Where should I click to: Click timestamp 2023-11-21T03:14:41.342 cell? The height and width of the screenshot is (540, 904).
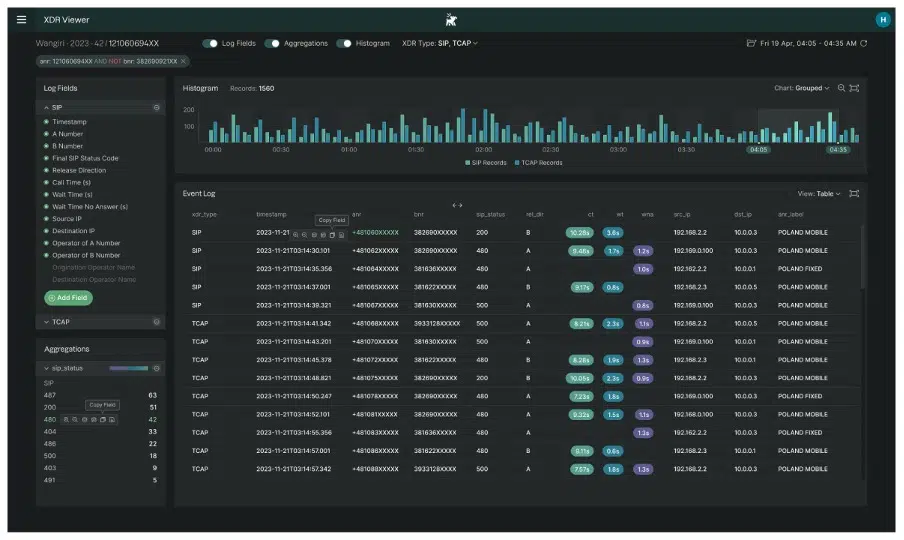pyautogui.click(x=293, y=324)
